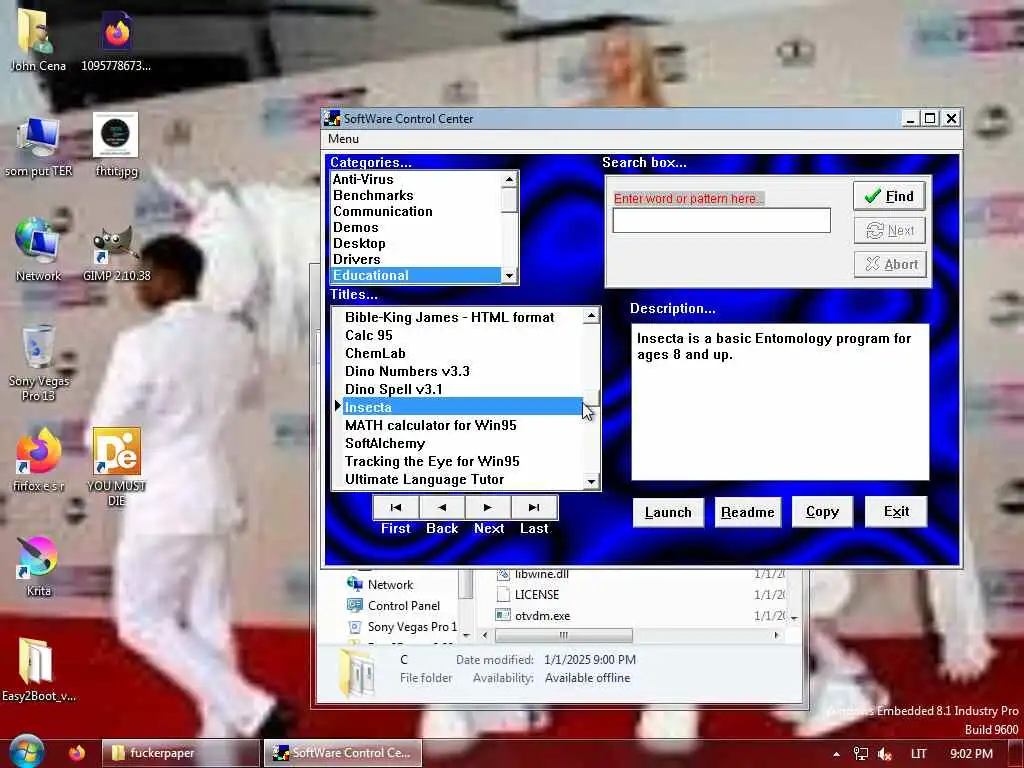Open the Easy2Boot folder icon
The width and height of the screenshot is (1024, 768).
[x=38, y=669]
